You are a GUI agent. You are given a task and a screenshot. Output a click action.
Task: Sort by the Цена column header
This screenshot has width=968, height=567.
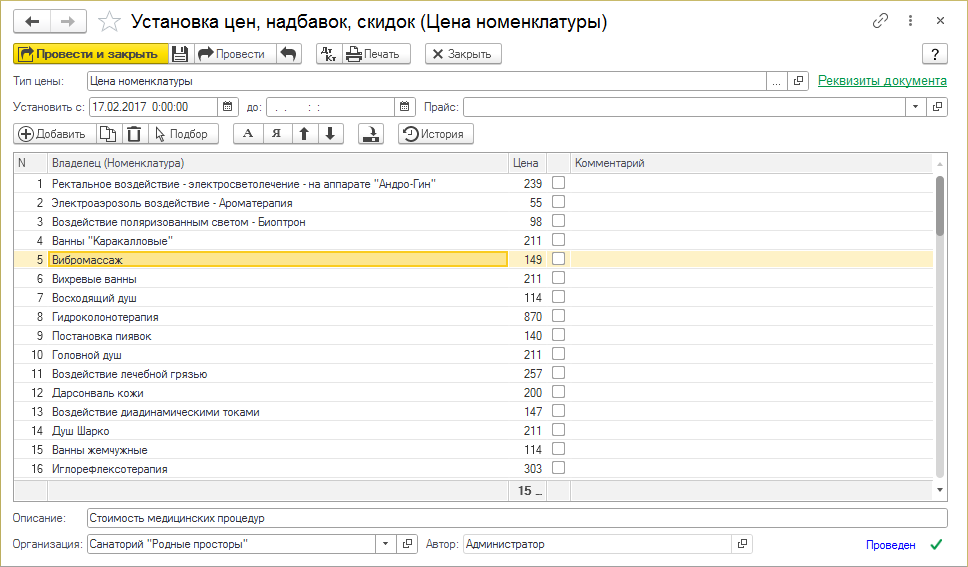coord(526,163)
